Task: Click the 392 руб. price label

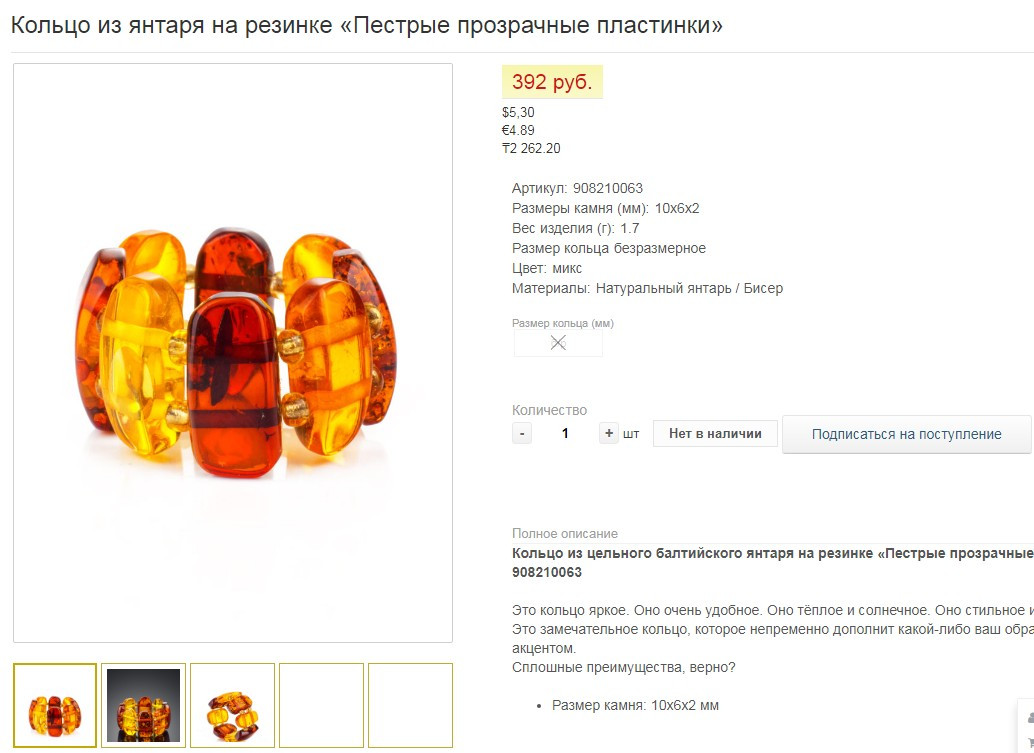Action: [x=552, y=82]
